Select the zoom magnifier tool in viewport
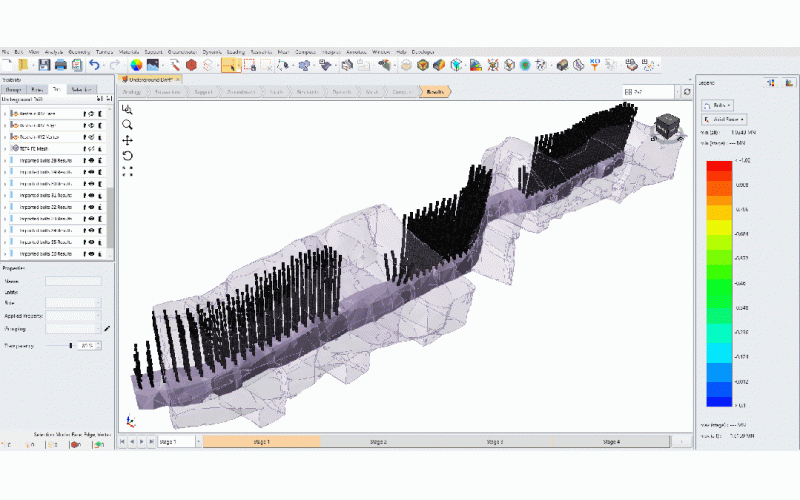 click(128, 125)
